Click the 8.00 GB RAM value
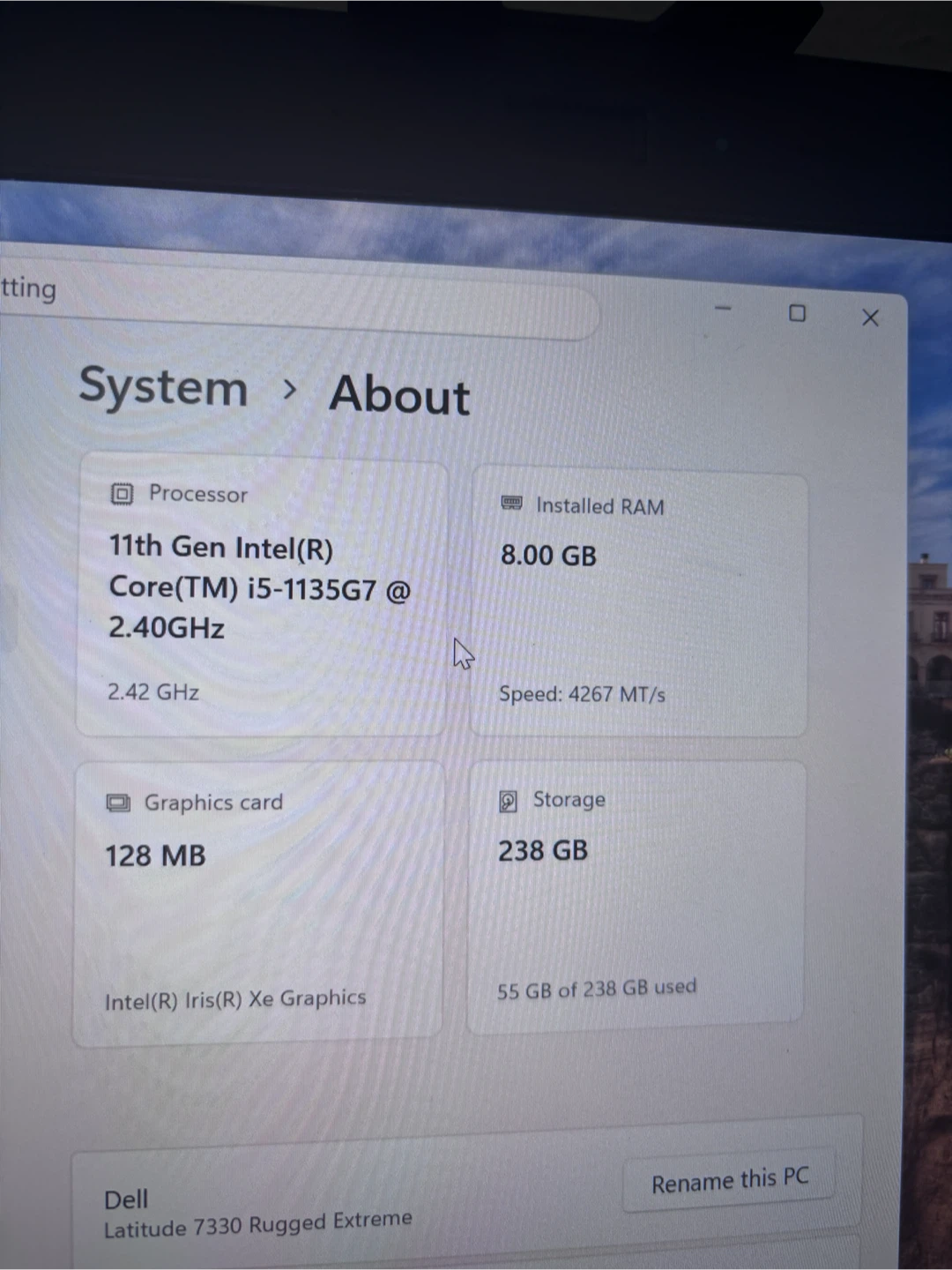This screenshot has height=1270, width=952. (548, 556)
